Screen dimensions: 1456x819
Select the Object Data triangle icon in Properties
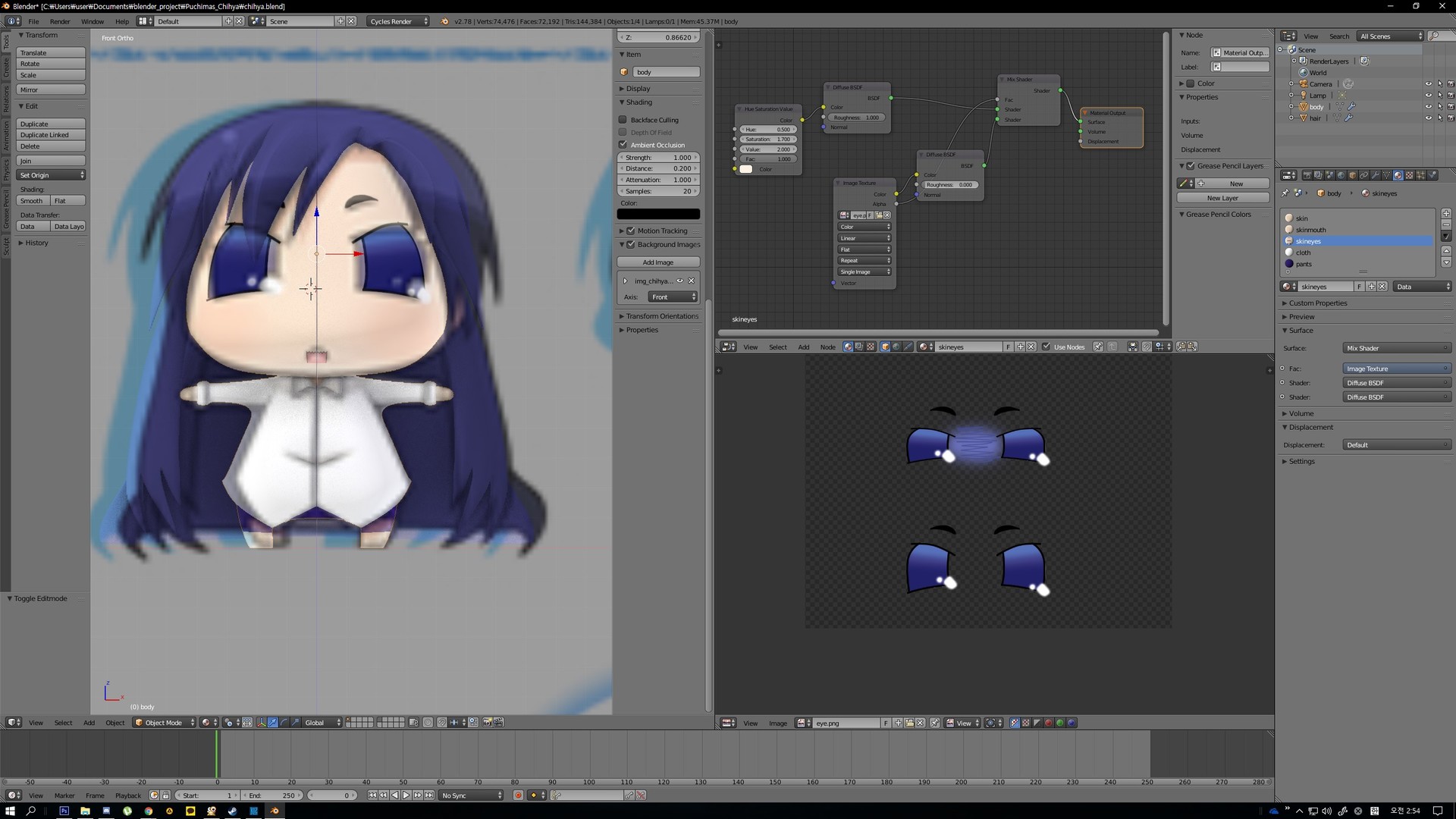(1387, 175)
